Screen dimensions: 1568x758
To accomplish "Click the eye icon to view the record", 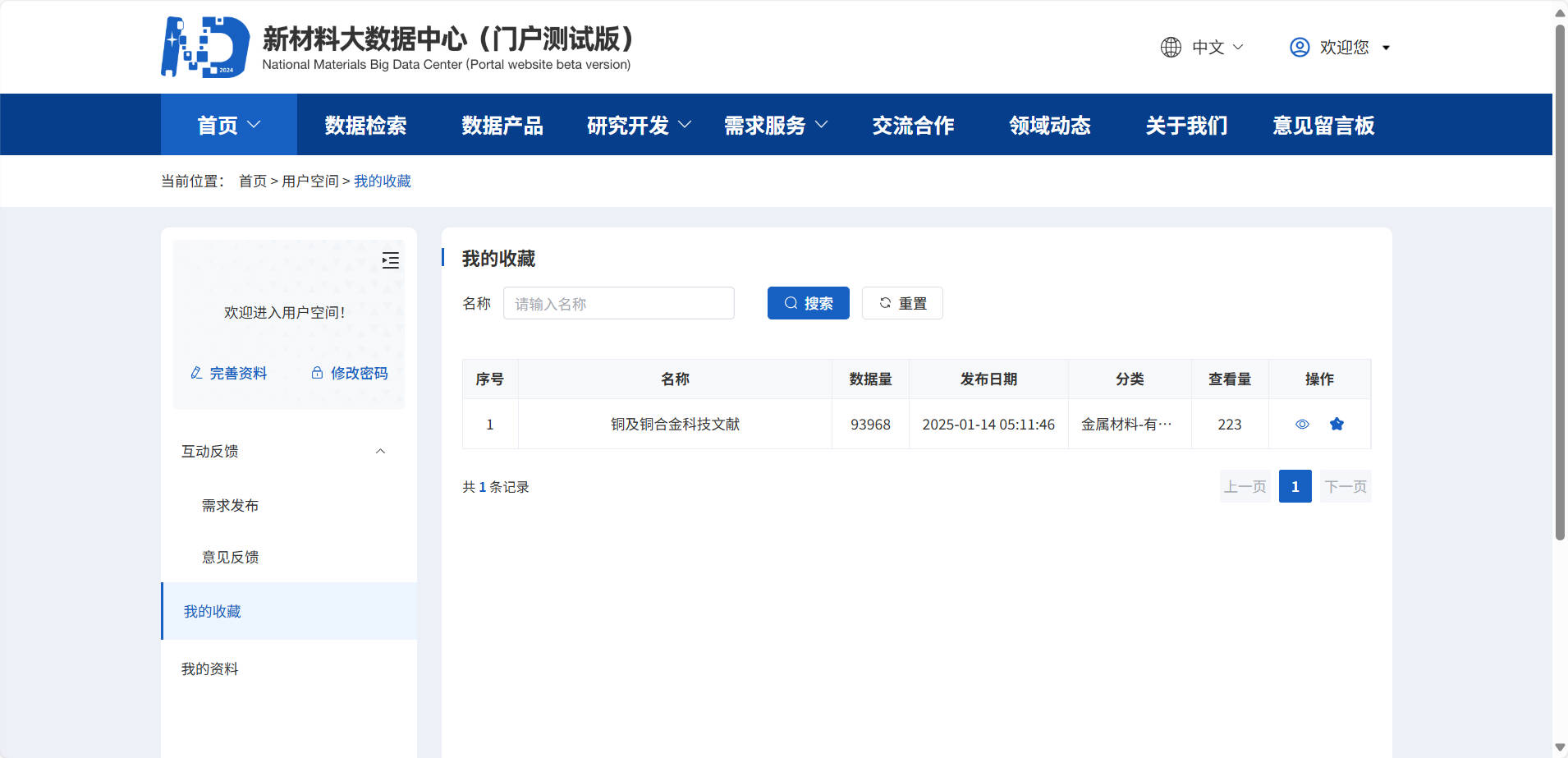I will click(x=1302, y=424).
